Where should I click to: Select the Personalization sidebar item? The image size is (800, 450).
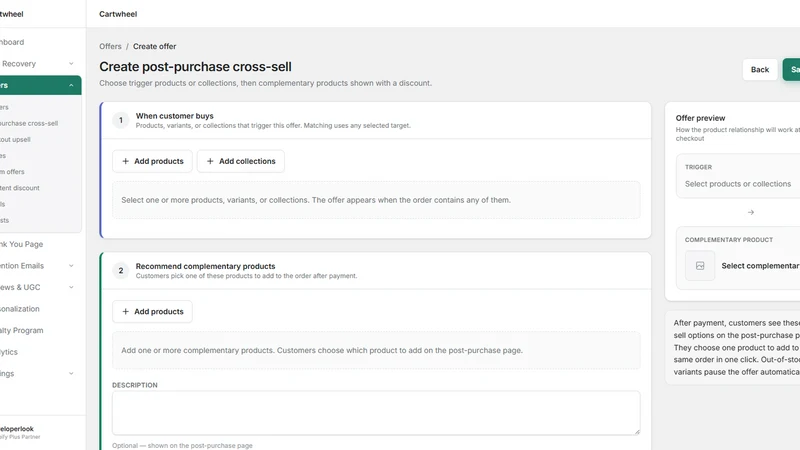point(19,309)
